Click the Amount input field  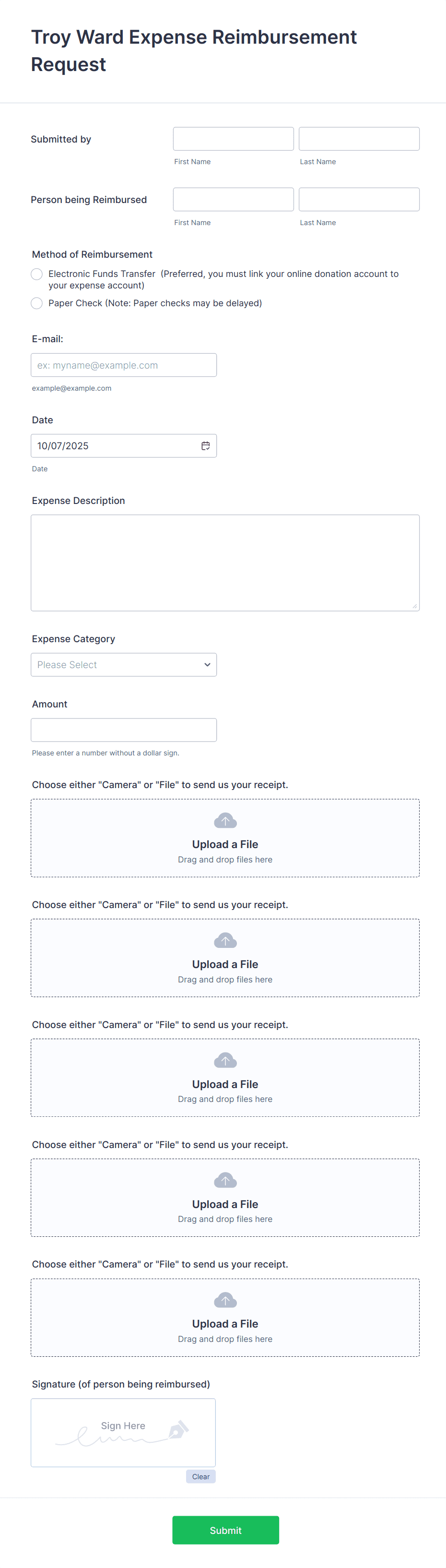124,730
